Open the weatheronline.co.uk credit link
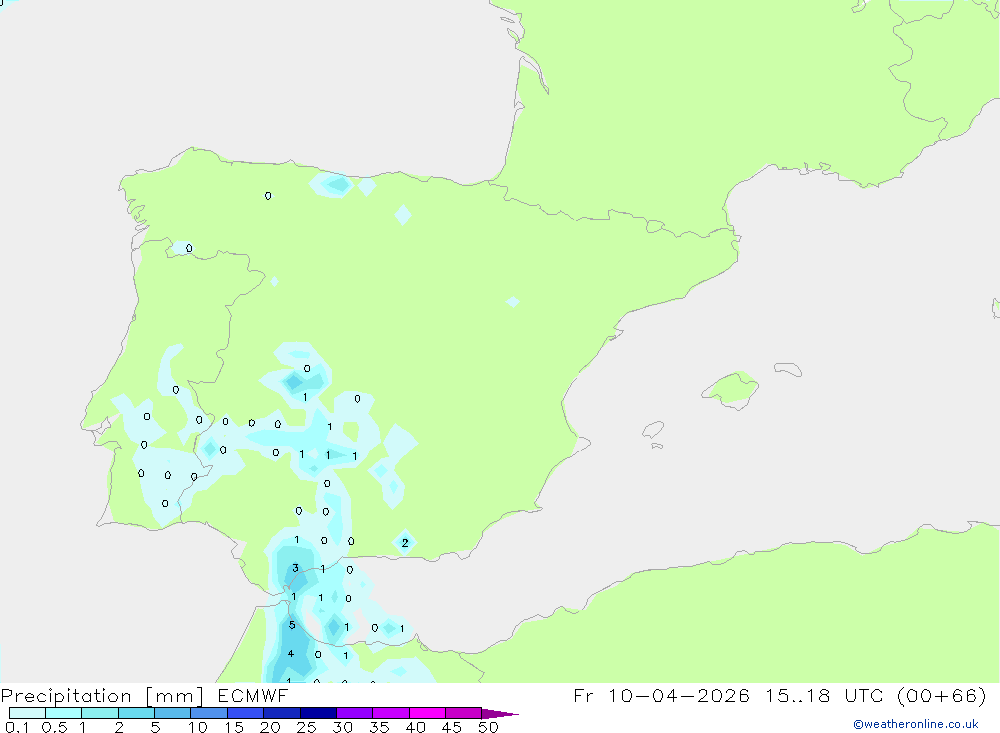 pos(916,724)
